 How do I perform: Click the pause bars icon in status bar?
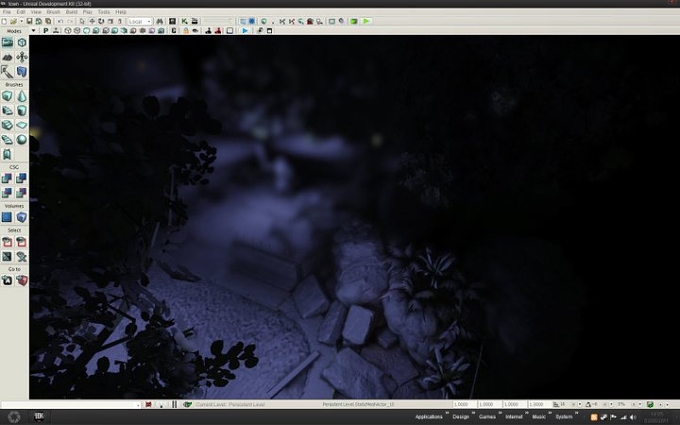point(174,405)
